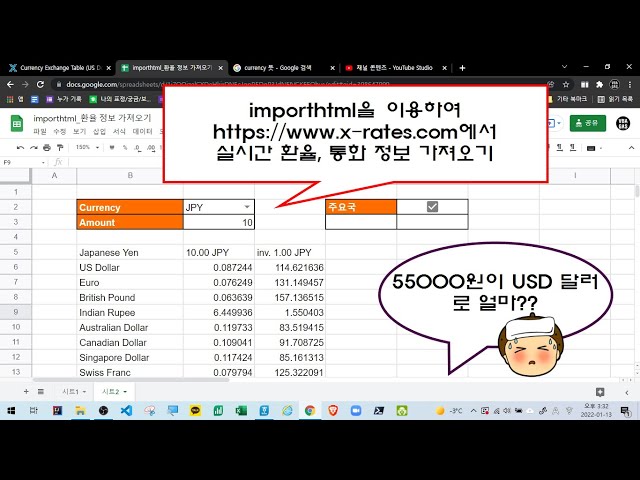
Task: Click the document title importhtml_환율 정보 가져오기
Action: tap(92, 118)
